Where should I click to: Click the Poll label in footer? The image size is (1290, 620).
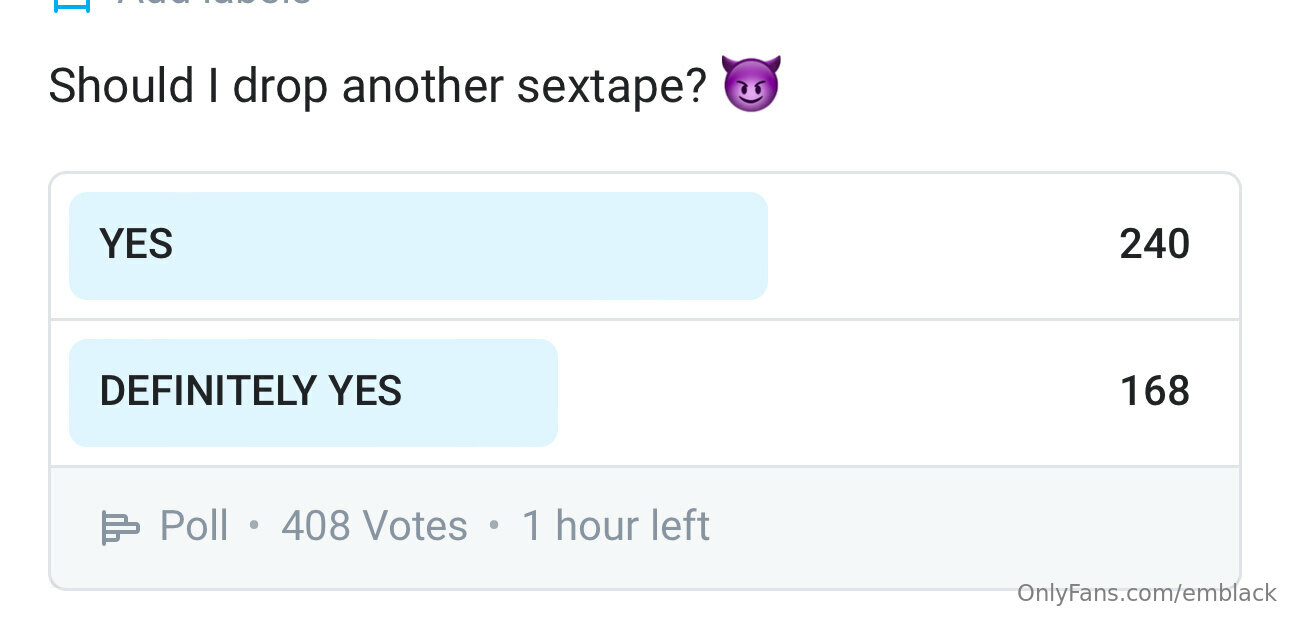pos(194,526)
